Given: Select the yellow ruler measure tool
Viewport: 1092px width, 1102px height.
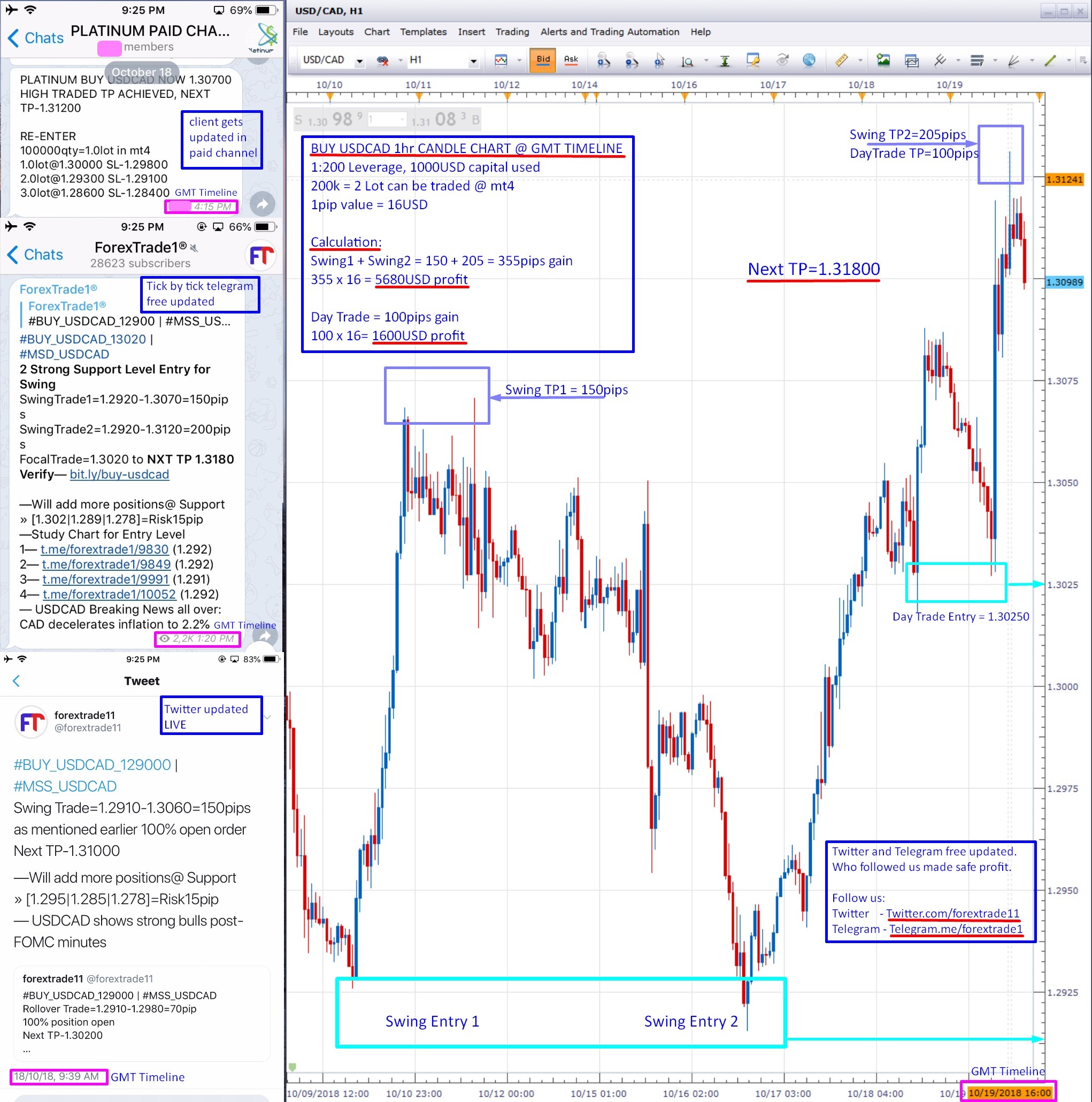Looking at the screenshot, I should coord(841,60).
